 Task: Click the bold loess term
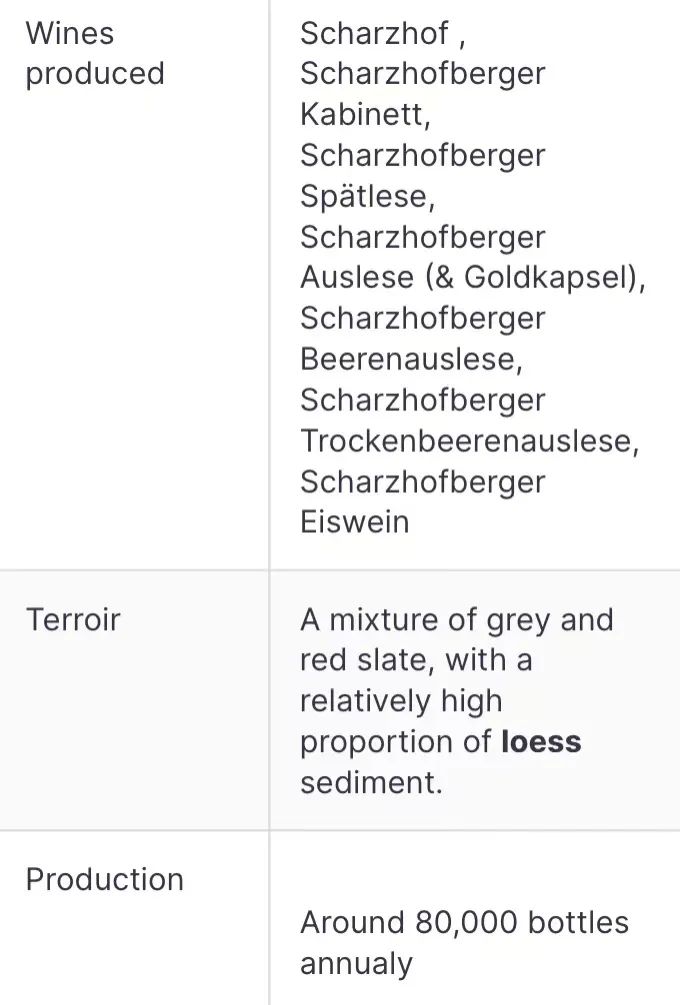point(540,742)
